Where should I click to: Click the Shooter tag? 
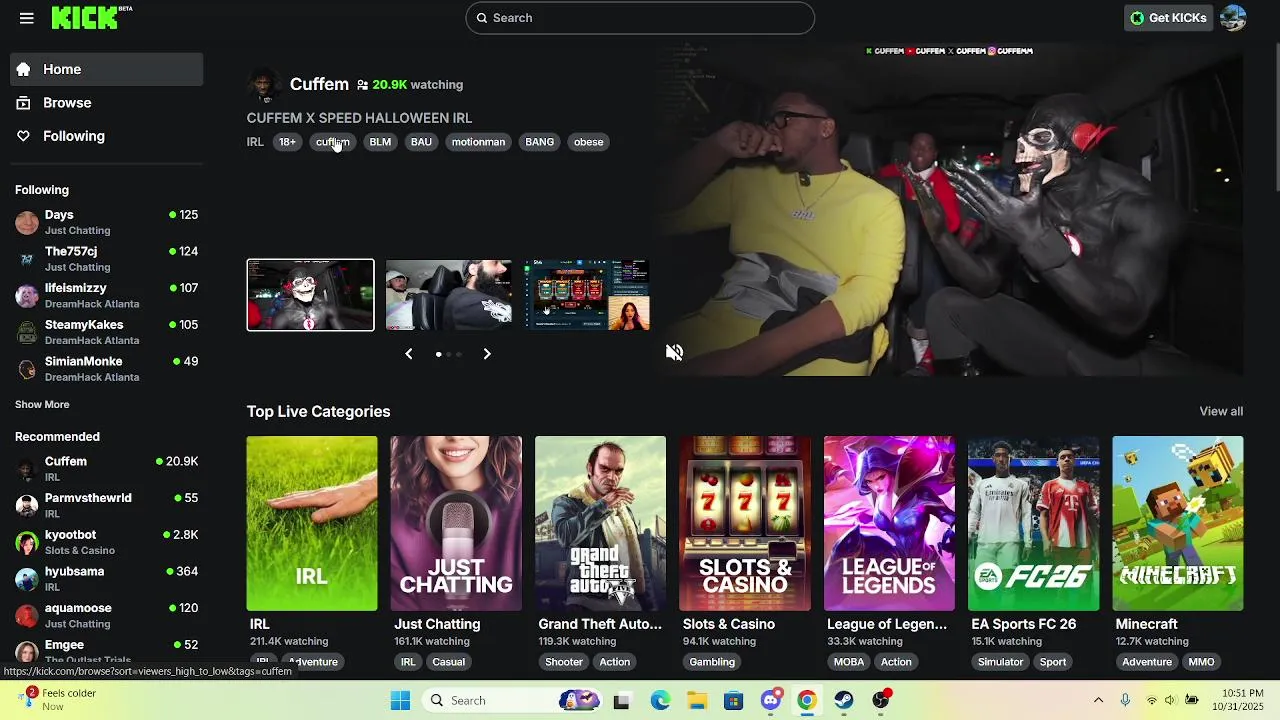tap(564, 662)
